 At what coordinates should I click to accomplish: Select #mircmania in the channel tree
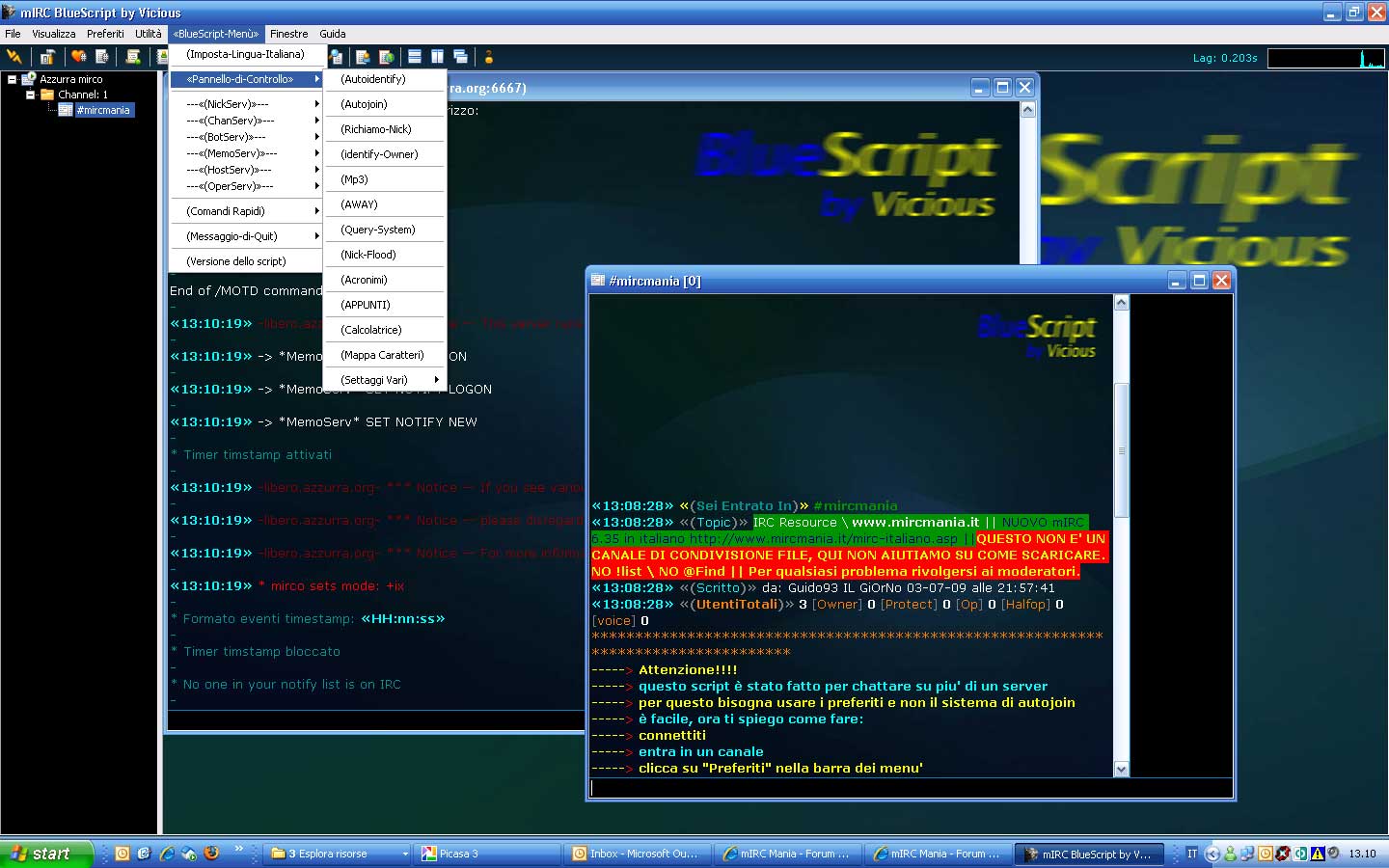tap(102, 110)
